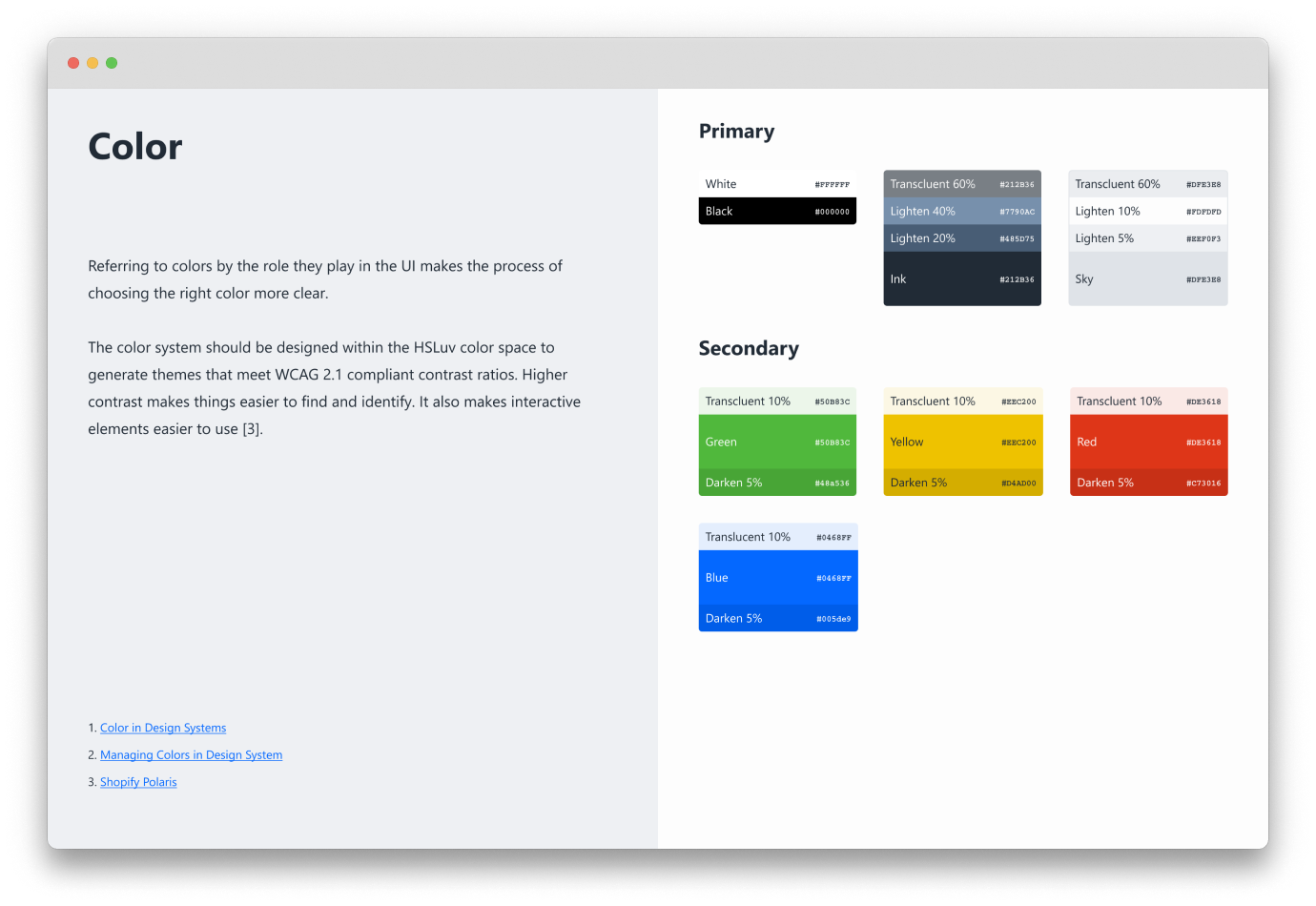Choose the Darken 5% blue swatch
The width and height of the screenshot is (1316, 906).
(777, 618)
